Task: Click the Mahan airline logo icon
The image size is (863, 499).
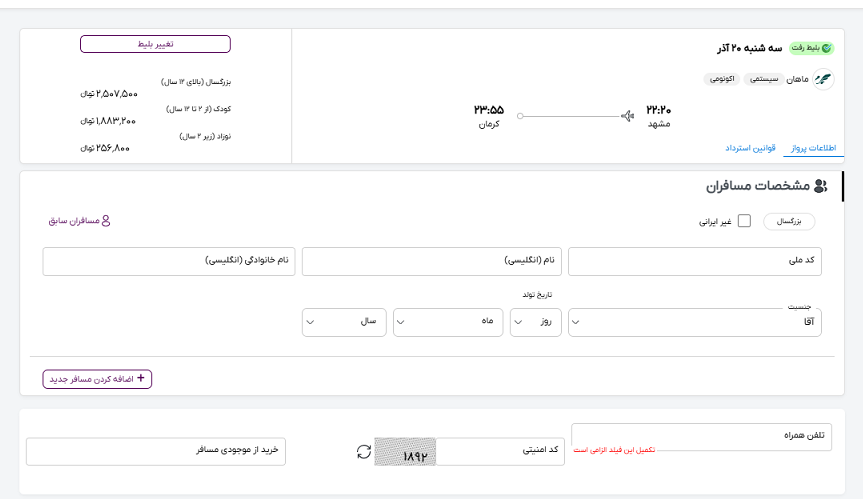Action: pyautogui.click(x=823, y=79)
